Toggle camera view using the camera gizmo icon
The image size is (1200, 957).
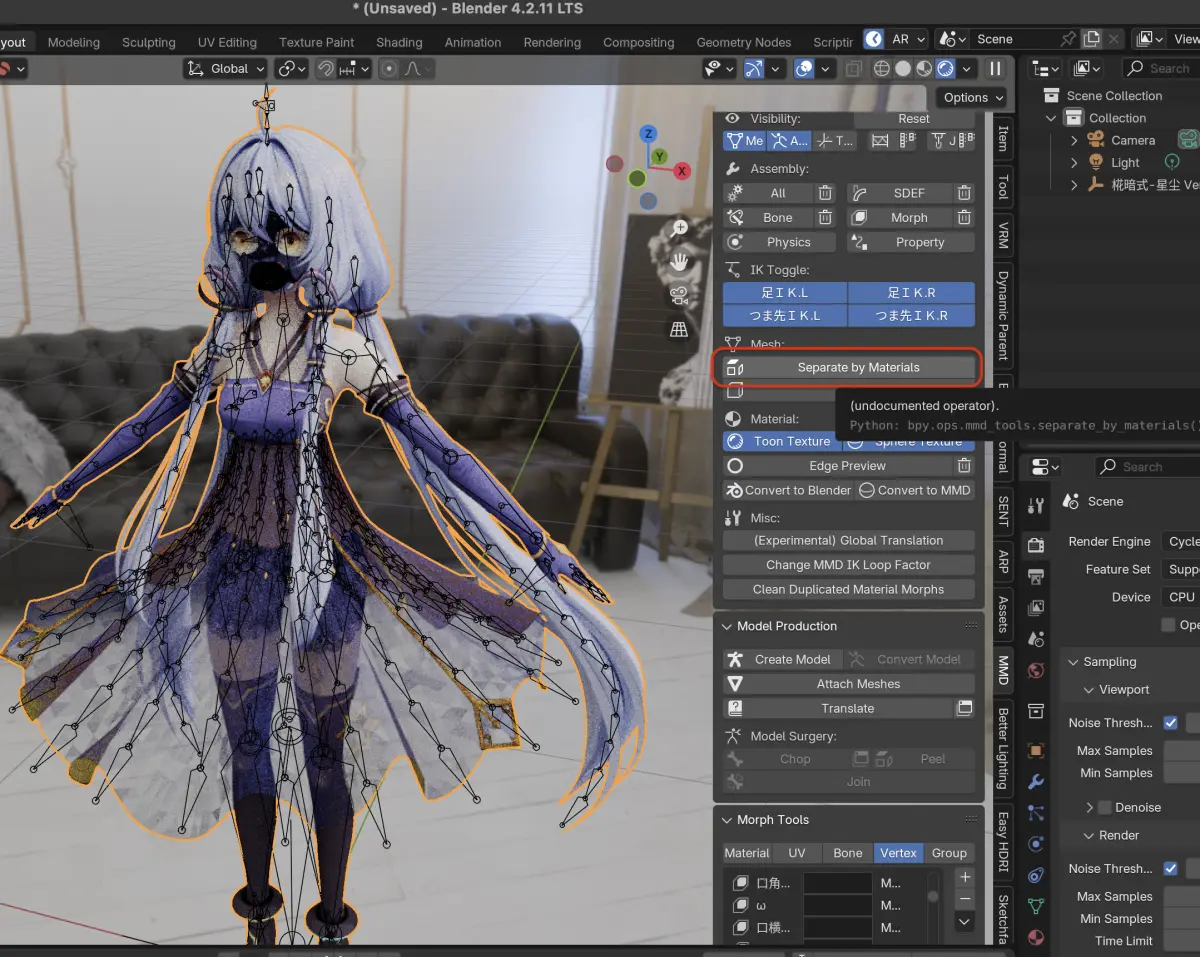pyautogui.click(x=680, y=295)
